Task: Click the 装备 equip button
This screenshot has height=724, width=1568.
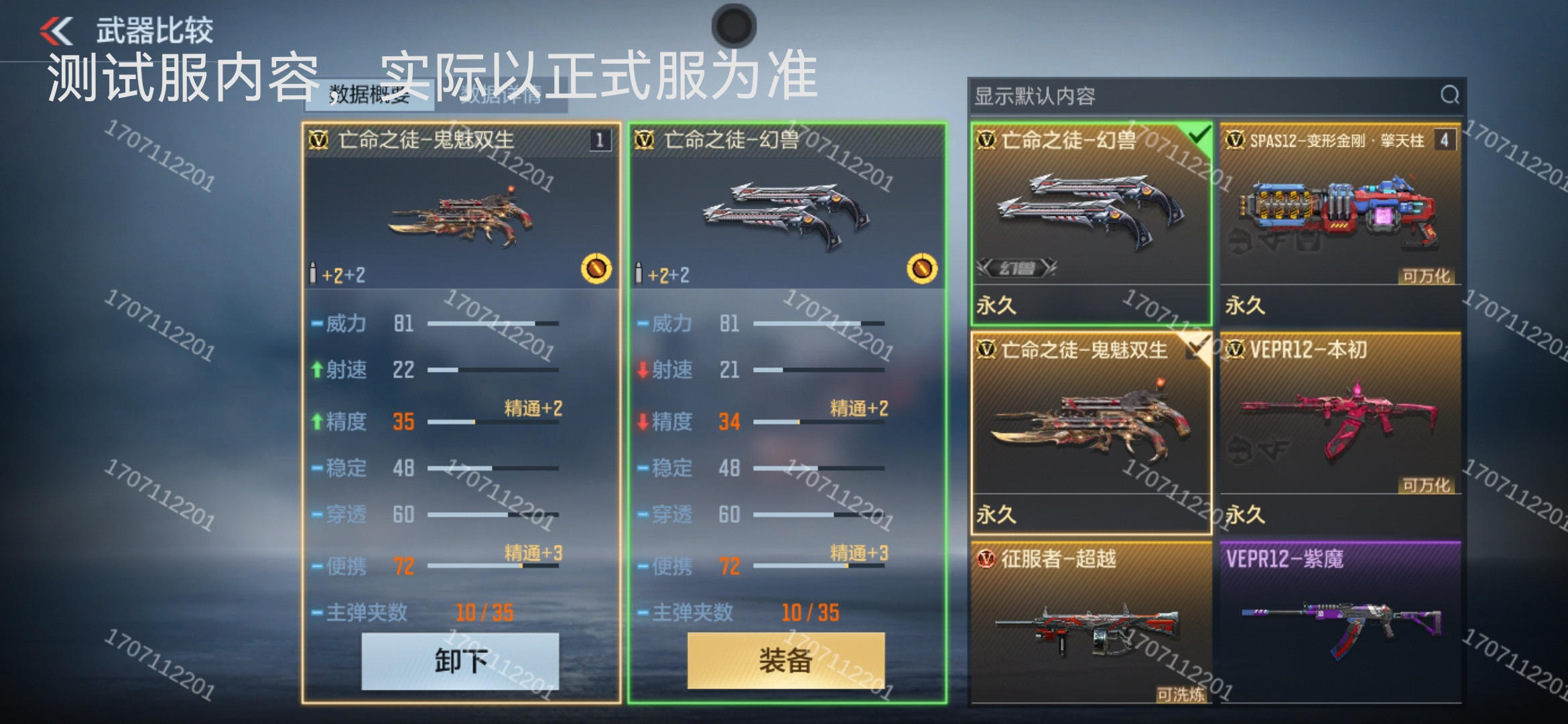Action: (785, 661)
